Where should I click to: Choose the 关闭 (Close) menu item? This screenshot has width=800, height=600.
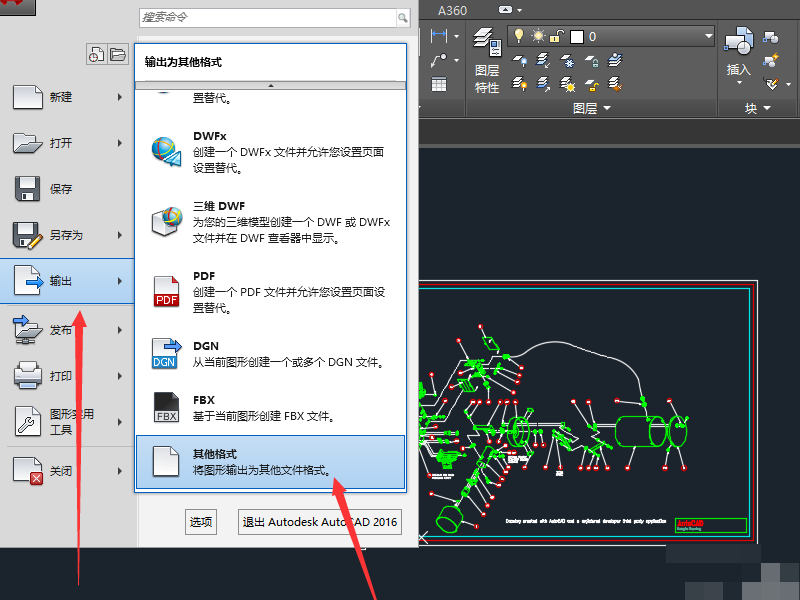[67, 470]
